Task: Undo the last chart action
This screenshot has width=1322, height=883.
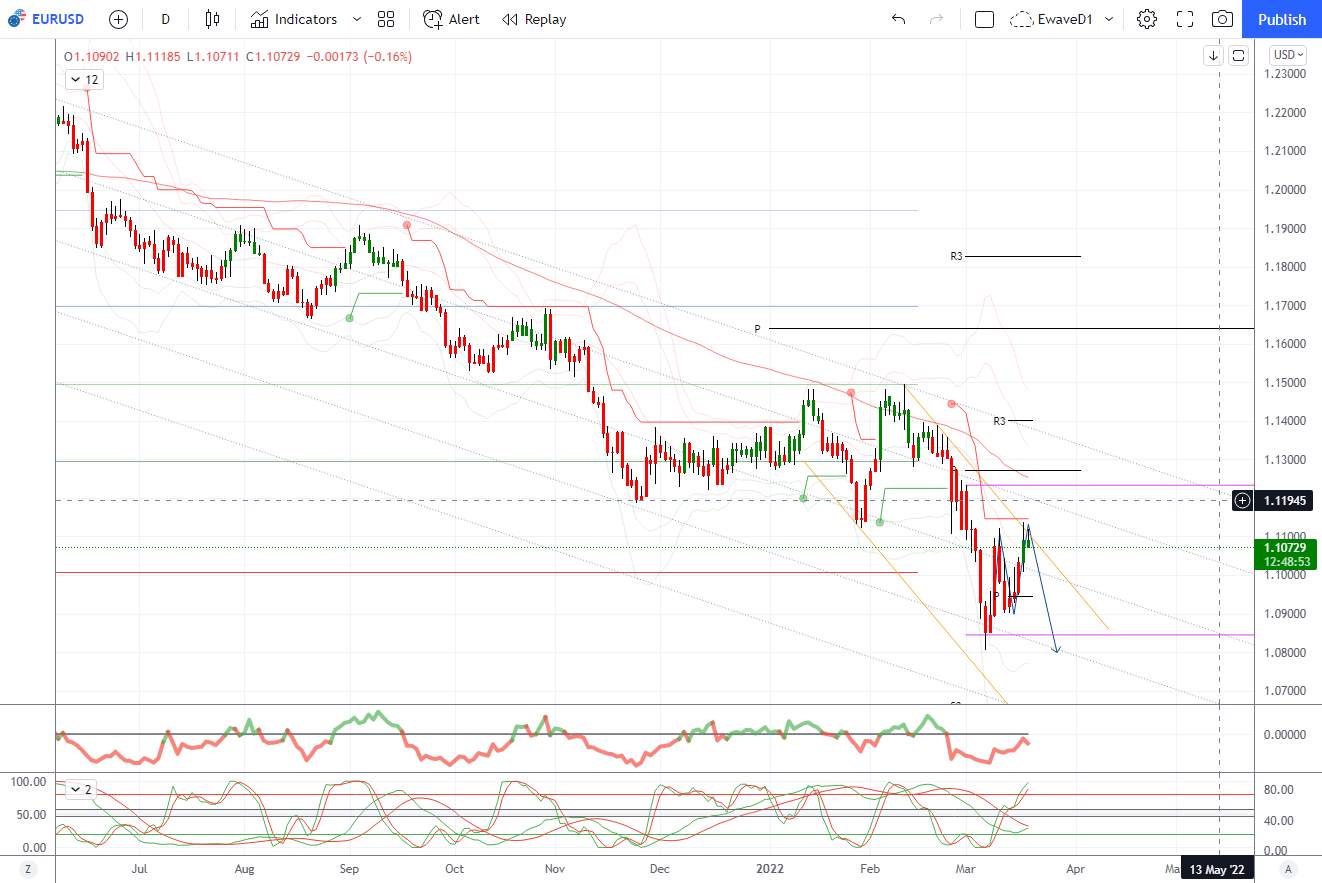Action: pyautogui.click(x=898, y=19)
